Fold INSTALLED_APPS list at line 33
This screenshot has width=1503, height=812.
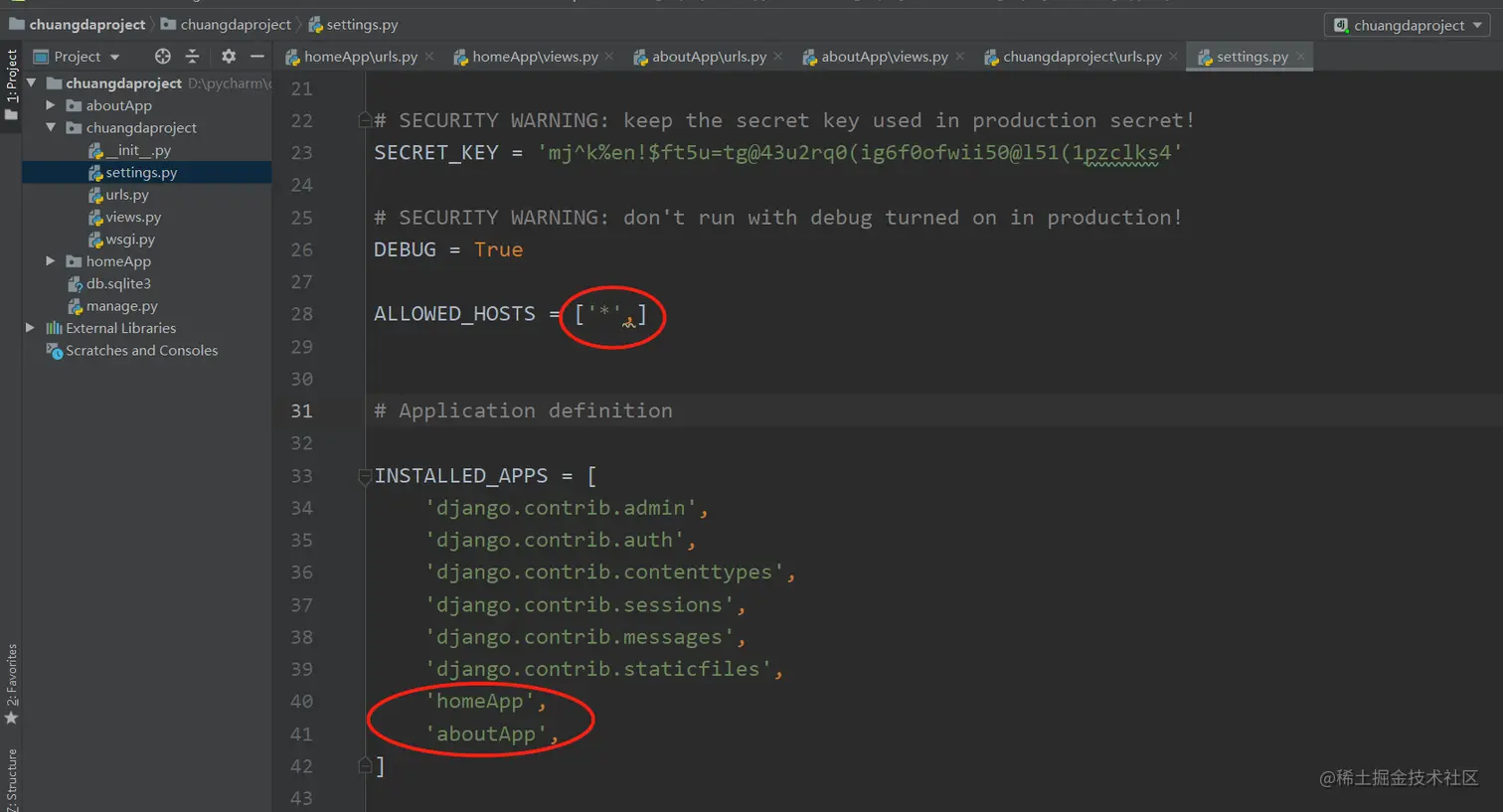[x=365, y=476]
